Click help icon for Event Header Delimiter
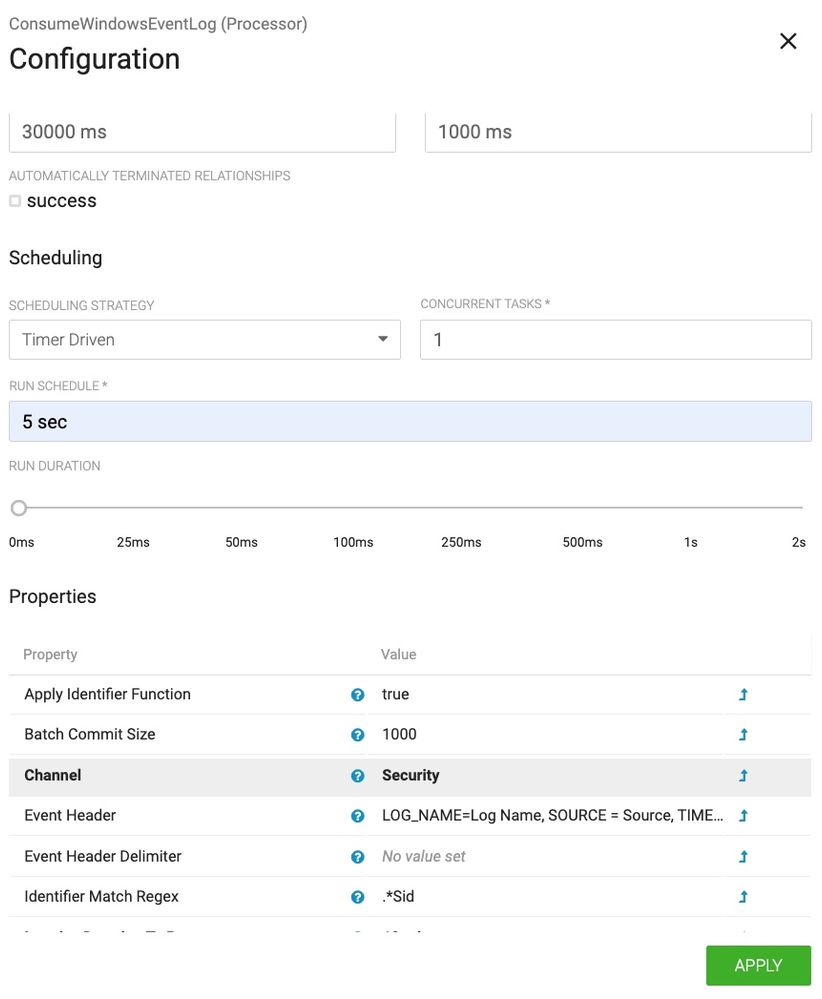Viewport: 822px width, 999px height. tap(358, 857)
